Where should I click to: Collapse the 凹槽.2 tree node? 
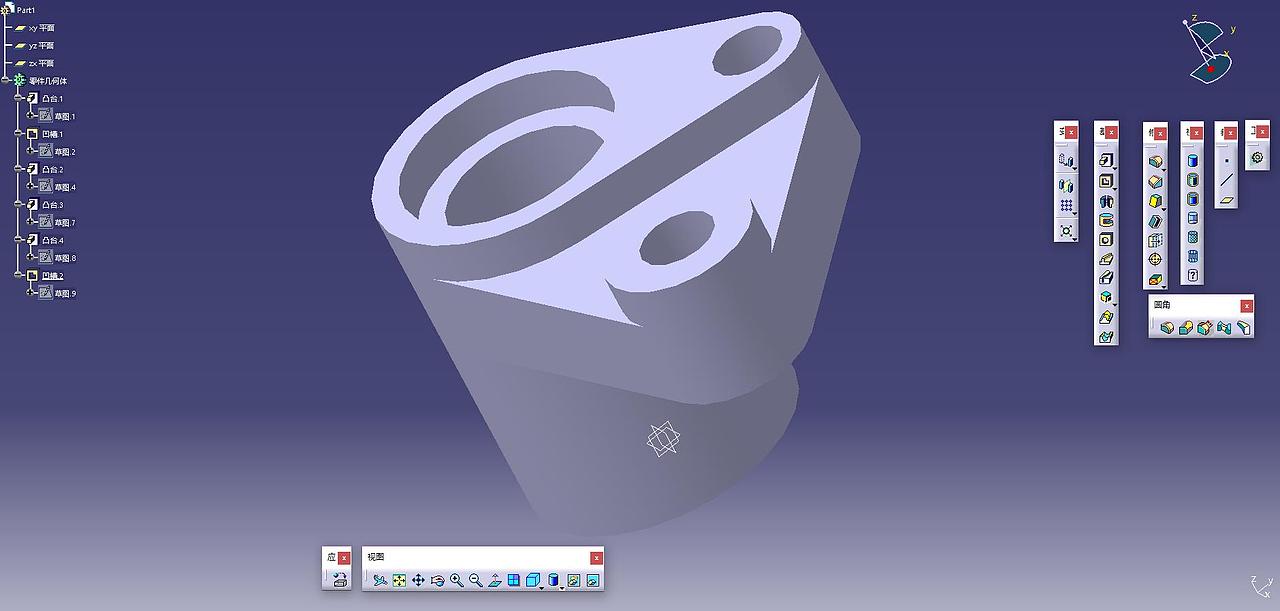click(x=19, y=275)
